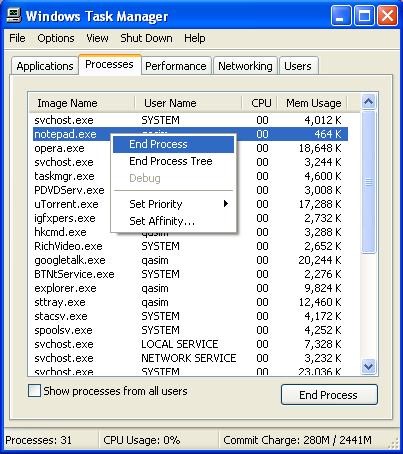This screenshot has height=454, width=403.
Task: Select the notepad.exe process row
Action: [190, 134]
